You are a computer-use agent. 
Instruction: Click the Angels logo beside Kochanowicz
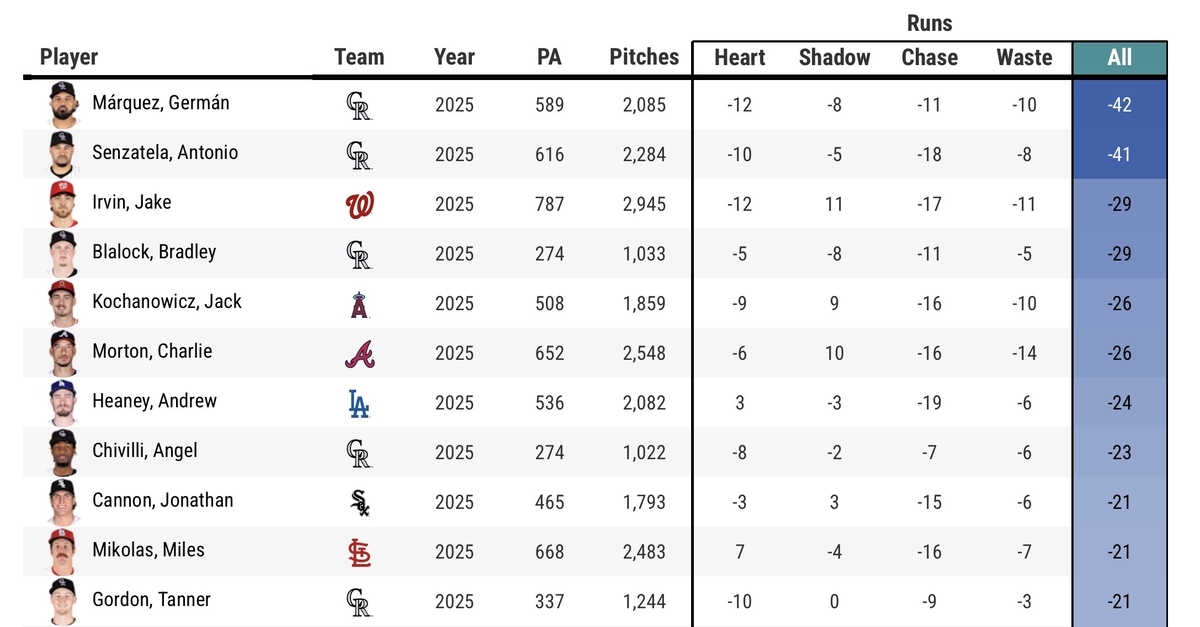(359, 304)
